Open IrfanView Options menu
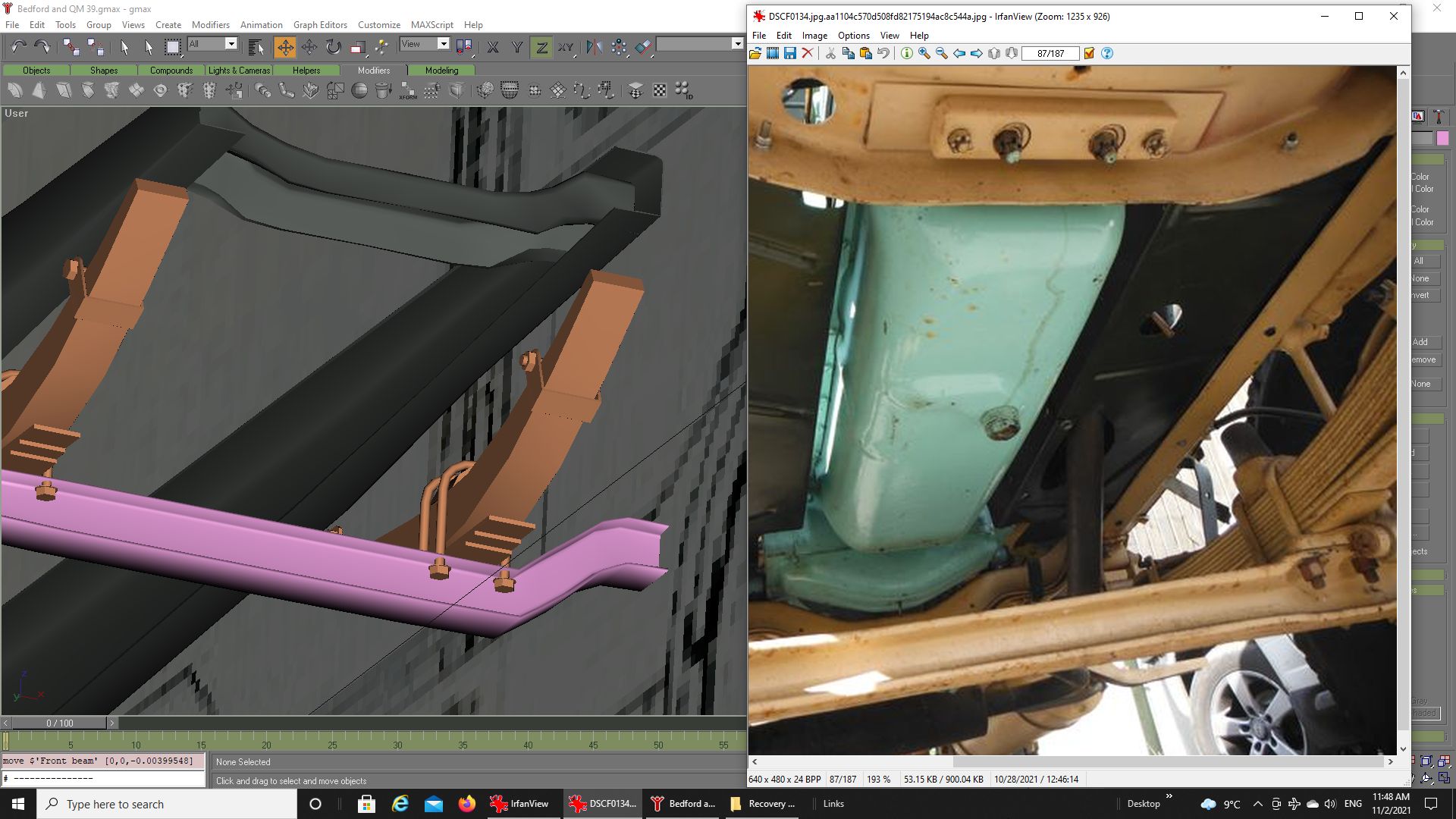 [853, 36]
